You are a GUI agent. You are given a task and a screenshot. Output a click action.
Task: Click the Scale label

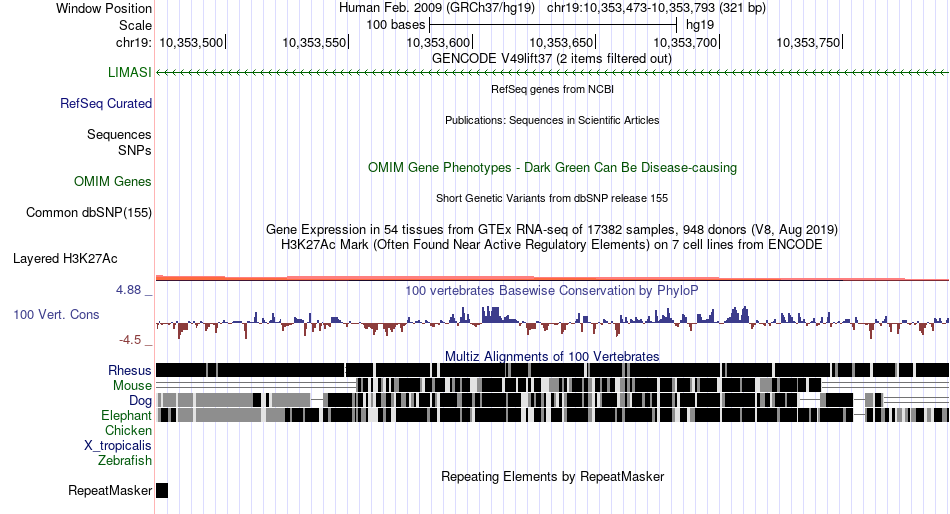point(135,25)
